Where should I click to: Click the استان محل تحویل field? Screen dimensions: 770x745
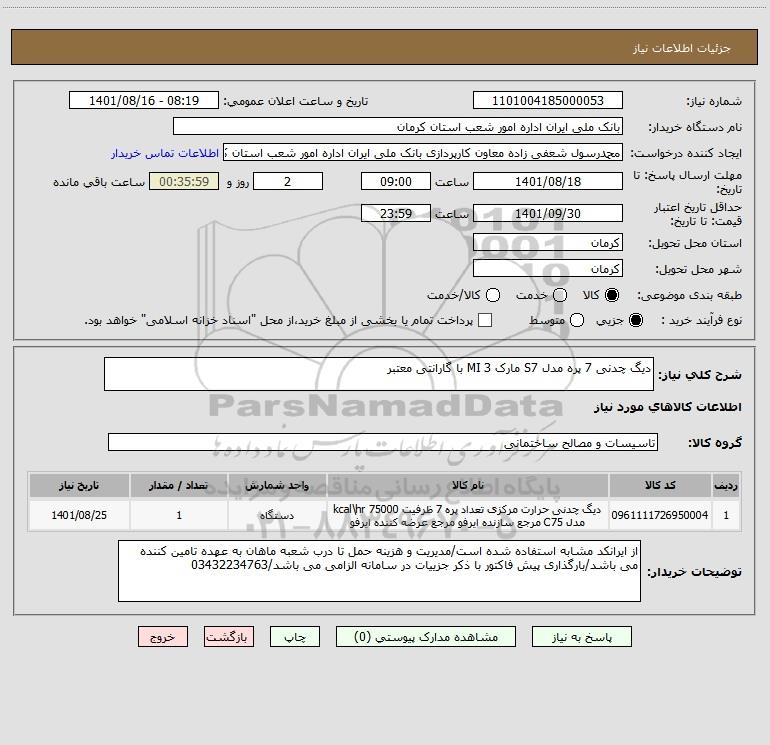[x=548, y=243]
